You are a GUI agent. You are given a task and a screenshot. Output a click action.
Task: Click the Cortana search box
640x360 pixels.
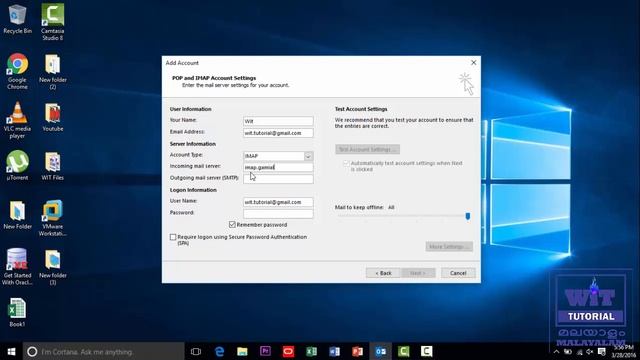tap(104, 351)
